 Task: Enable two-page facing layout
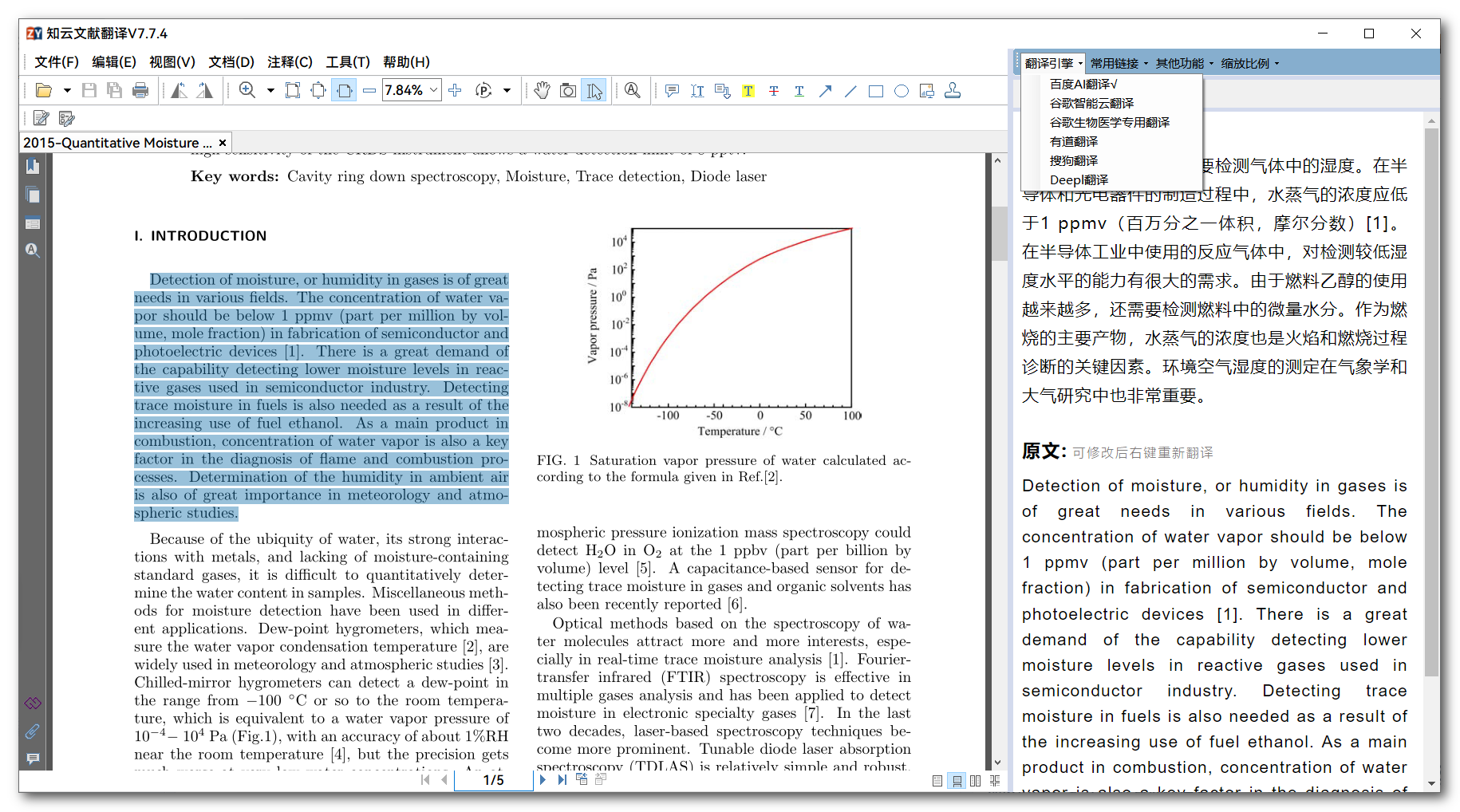tap(975, 781)
